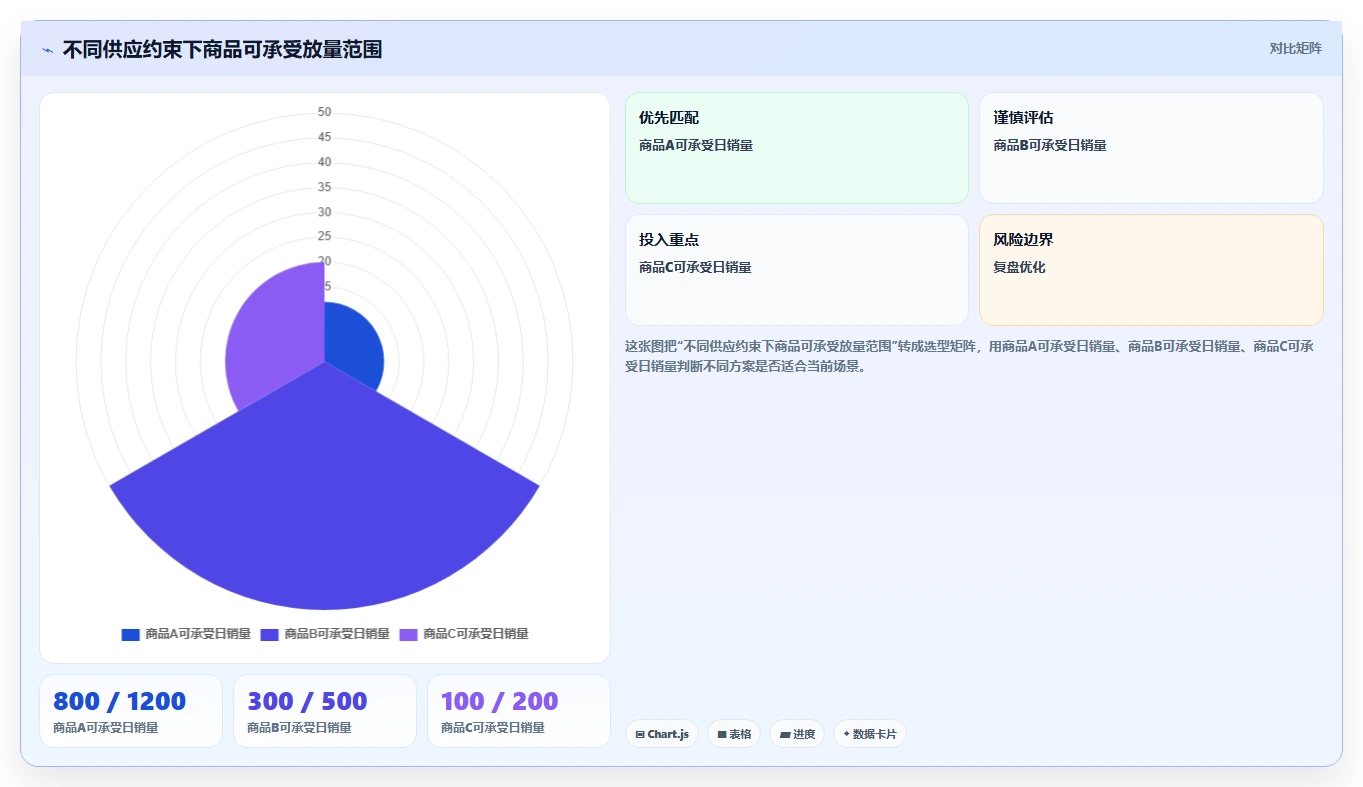Screen dimensions: 1363x787
Task: Click the Chart.js tag chip
Action: 662,734
